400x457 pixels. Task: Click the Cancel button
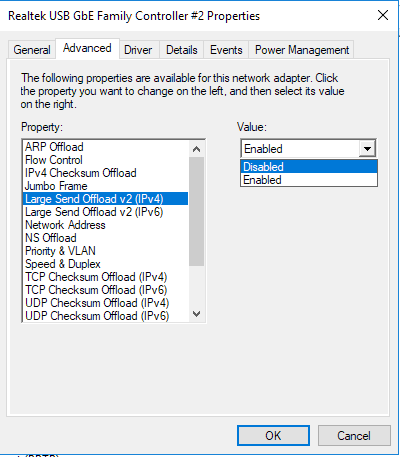click(354, 435)
